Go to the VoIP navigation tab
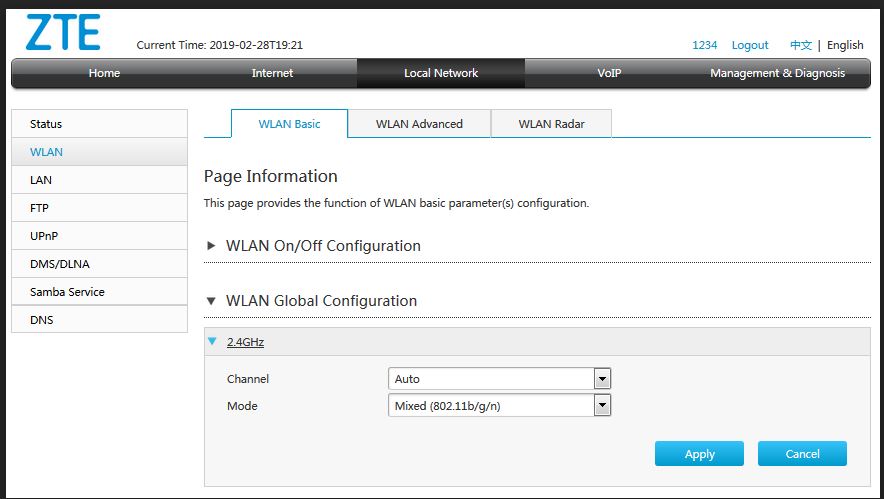This screenshot has width=884, height=499. pos(609,73)
